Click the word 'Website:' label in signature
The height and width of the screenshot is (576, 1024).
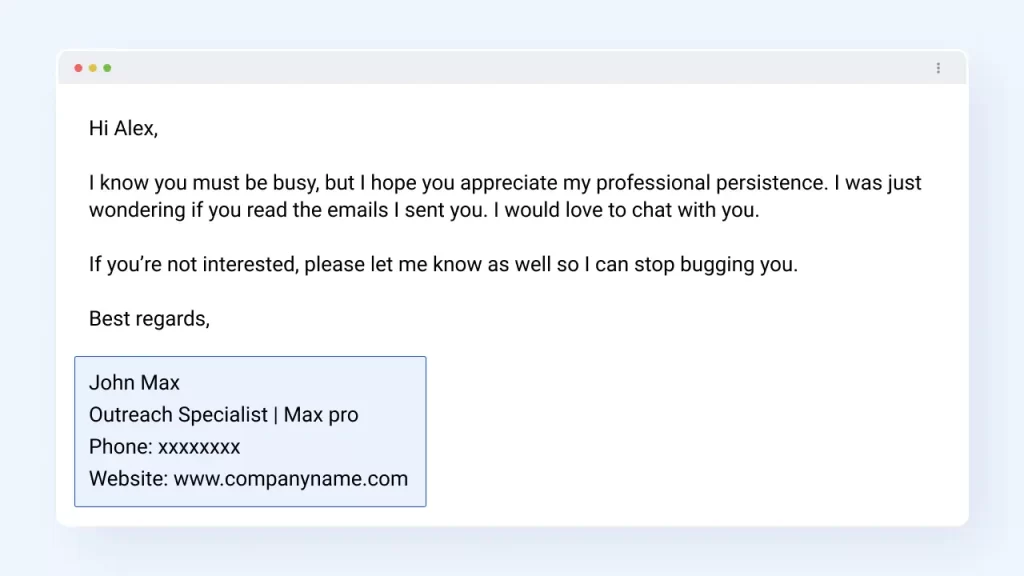pyautogui.click(x=128, y=478)
